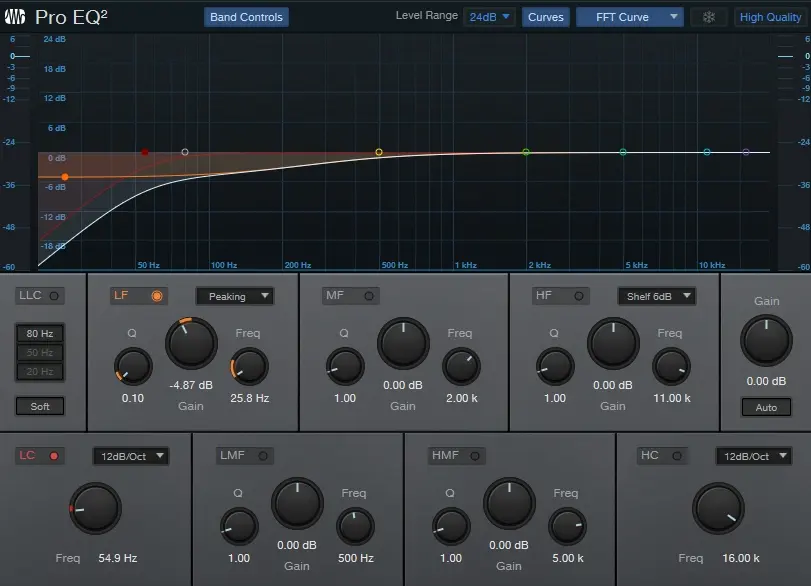Image resolution: width=811 pixels, height=586 pixels.
Task: Select the 80 Hz LLC option
Action: tap(40, 334)
